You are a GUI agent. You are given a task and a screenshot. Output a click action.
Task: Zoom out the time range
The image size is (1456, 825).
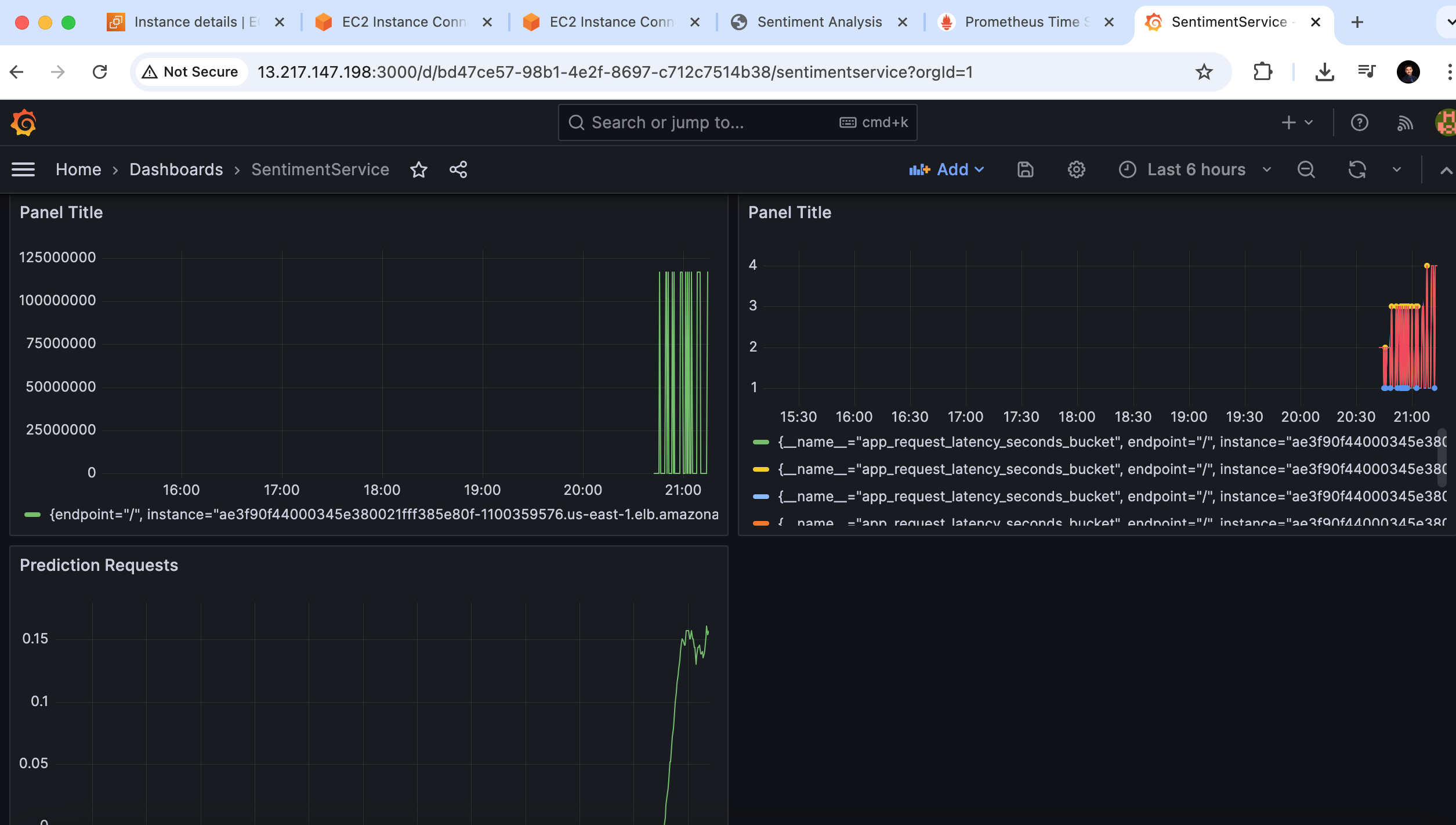[1306, 169]
